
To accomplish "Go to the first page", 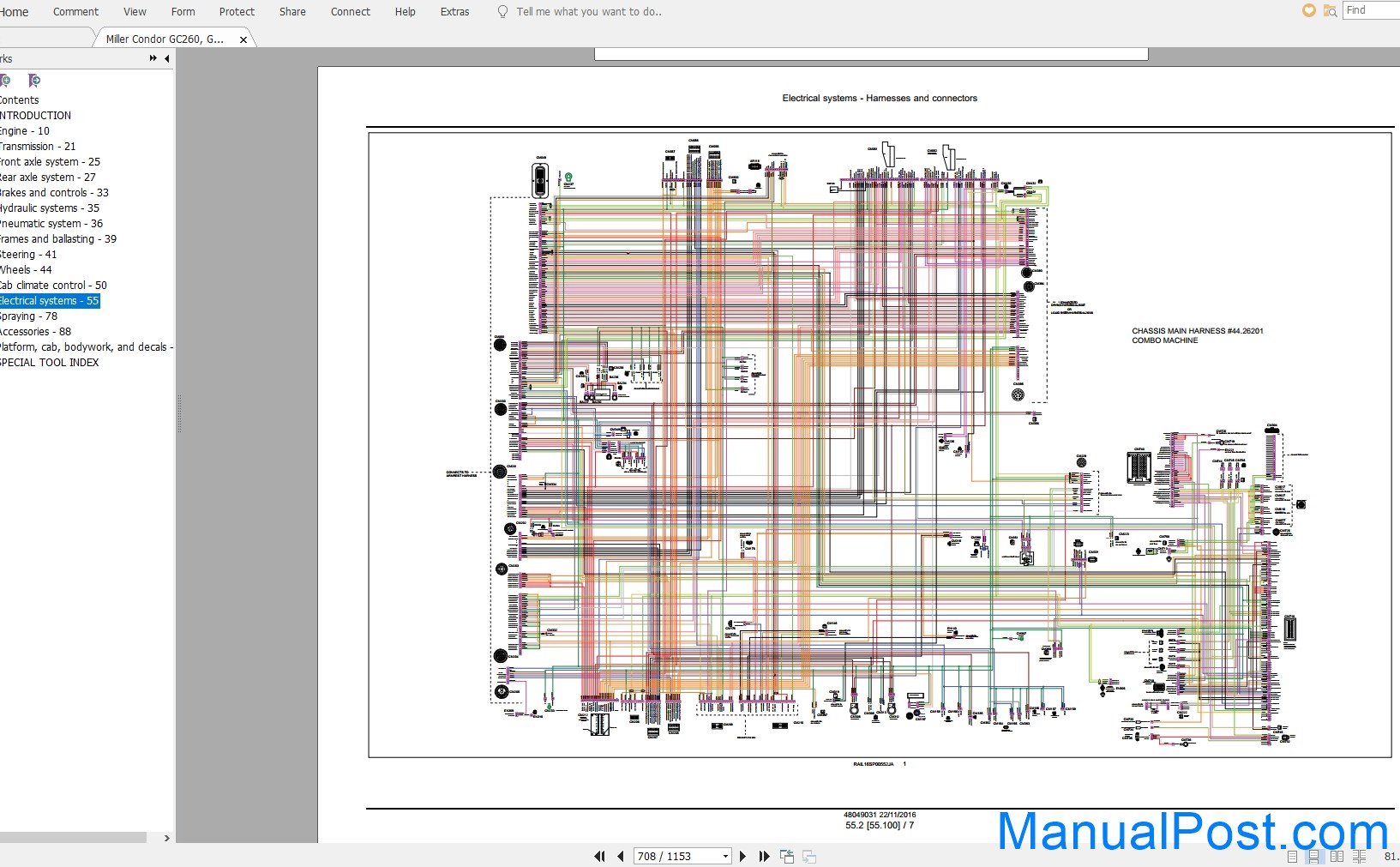I will point(599,856).
